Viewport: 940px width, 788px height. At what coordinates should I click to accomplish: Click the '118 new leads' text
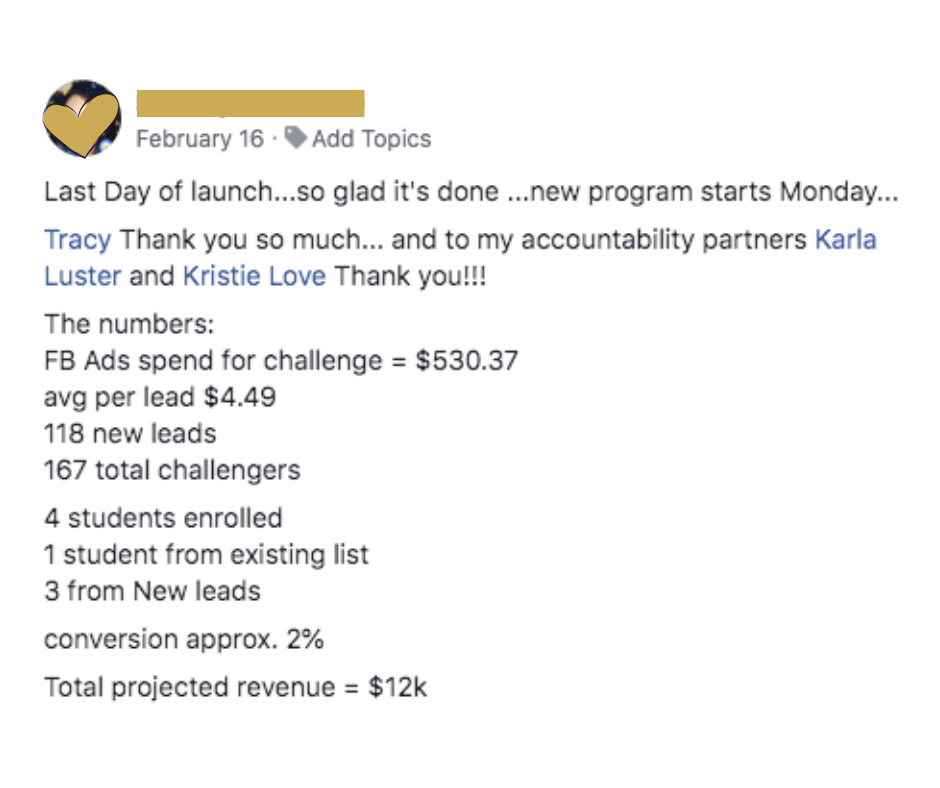(130, 433)
